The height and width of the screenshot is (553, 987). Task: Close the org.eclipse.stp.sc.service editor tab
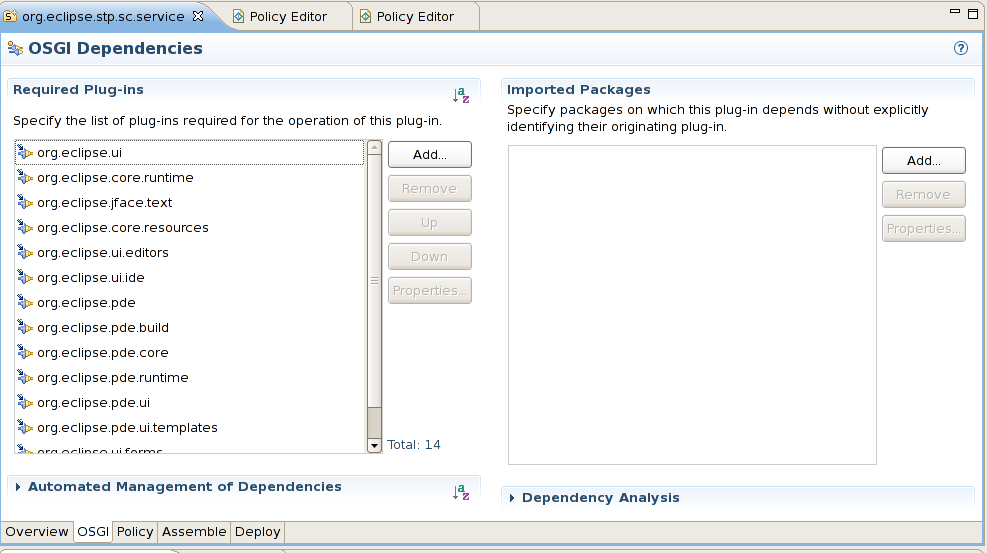click(198, 16)
